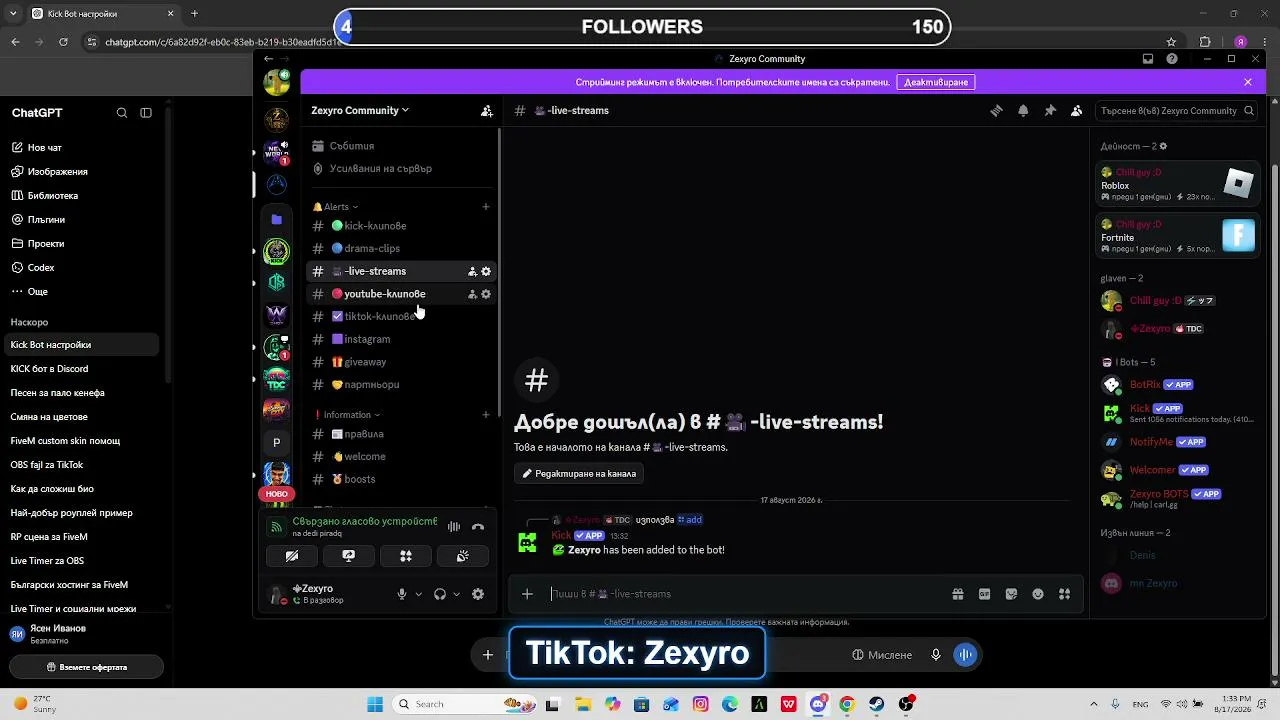
Task: Open the GIF picker
Action: 985,594
